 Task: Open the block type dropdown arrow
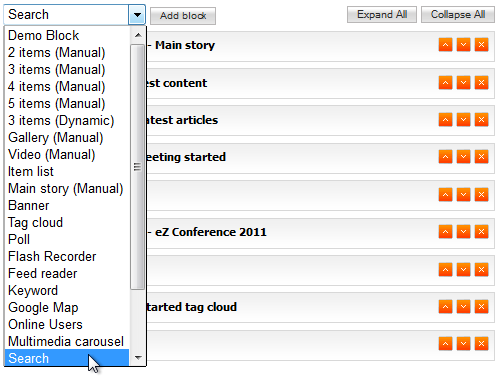point(137,15)
